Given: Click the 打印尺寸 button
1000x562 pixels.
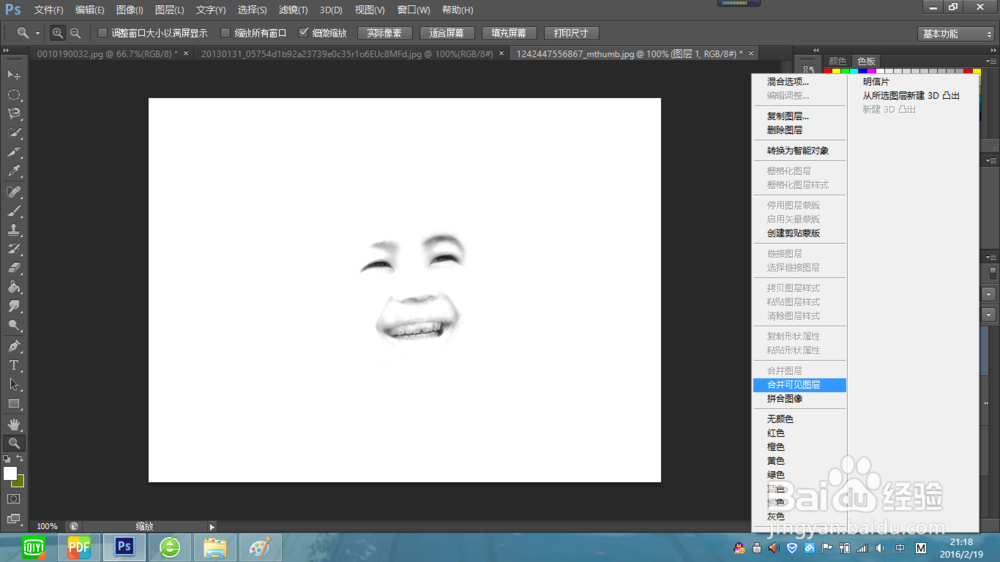Looking at the screenshot, I should pyautogui.click(x=571, y=33).
